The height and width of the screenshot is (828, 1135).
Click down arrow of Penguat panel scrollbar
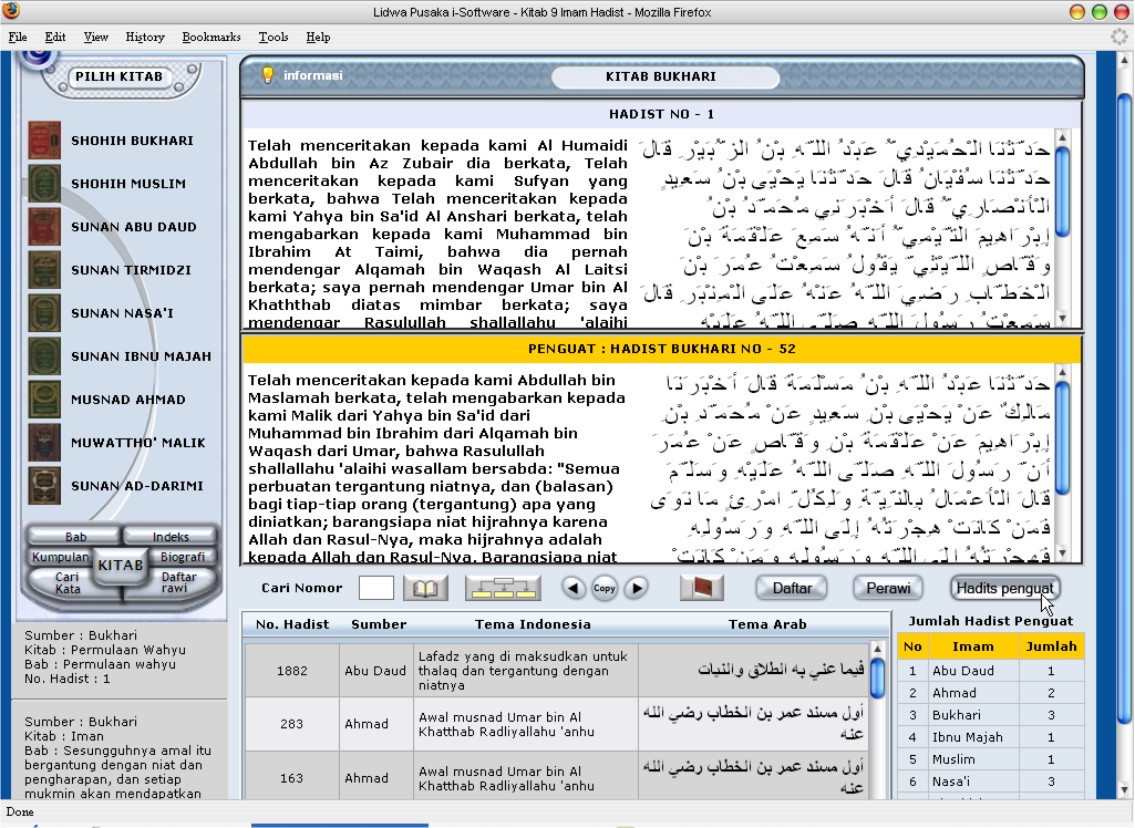coord(1063,554)
